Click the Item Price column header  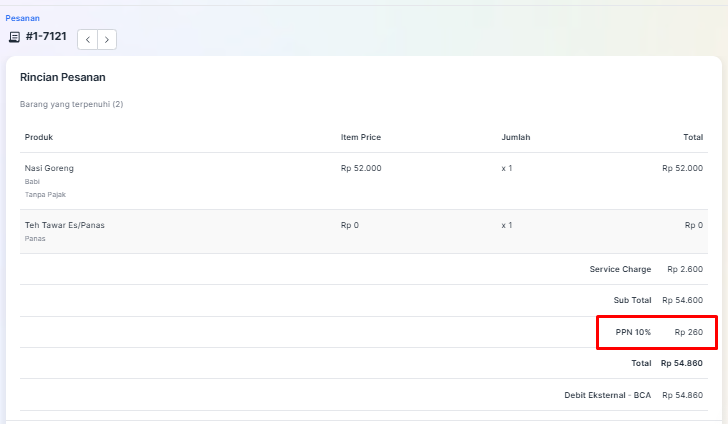[361, 137]
